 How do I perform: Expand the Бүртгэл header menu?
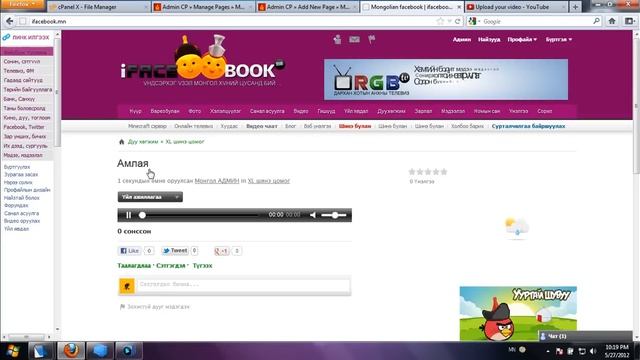(559, 40)
